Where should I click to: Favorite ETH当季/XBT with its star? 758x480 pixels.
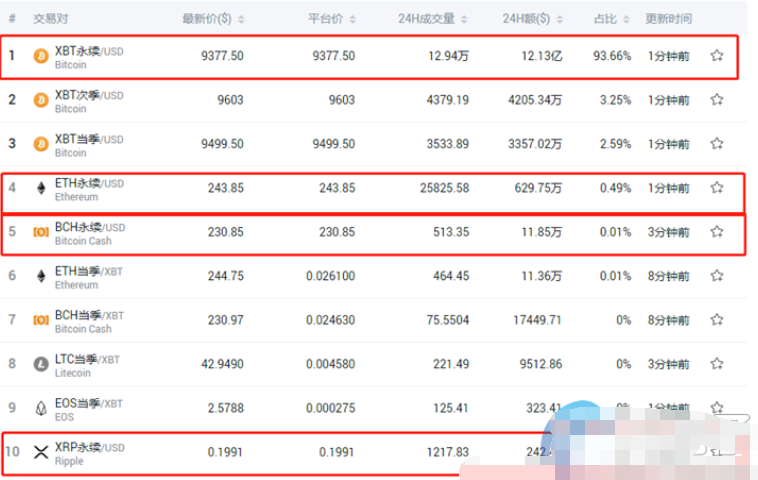[717, 276]
